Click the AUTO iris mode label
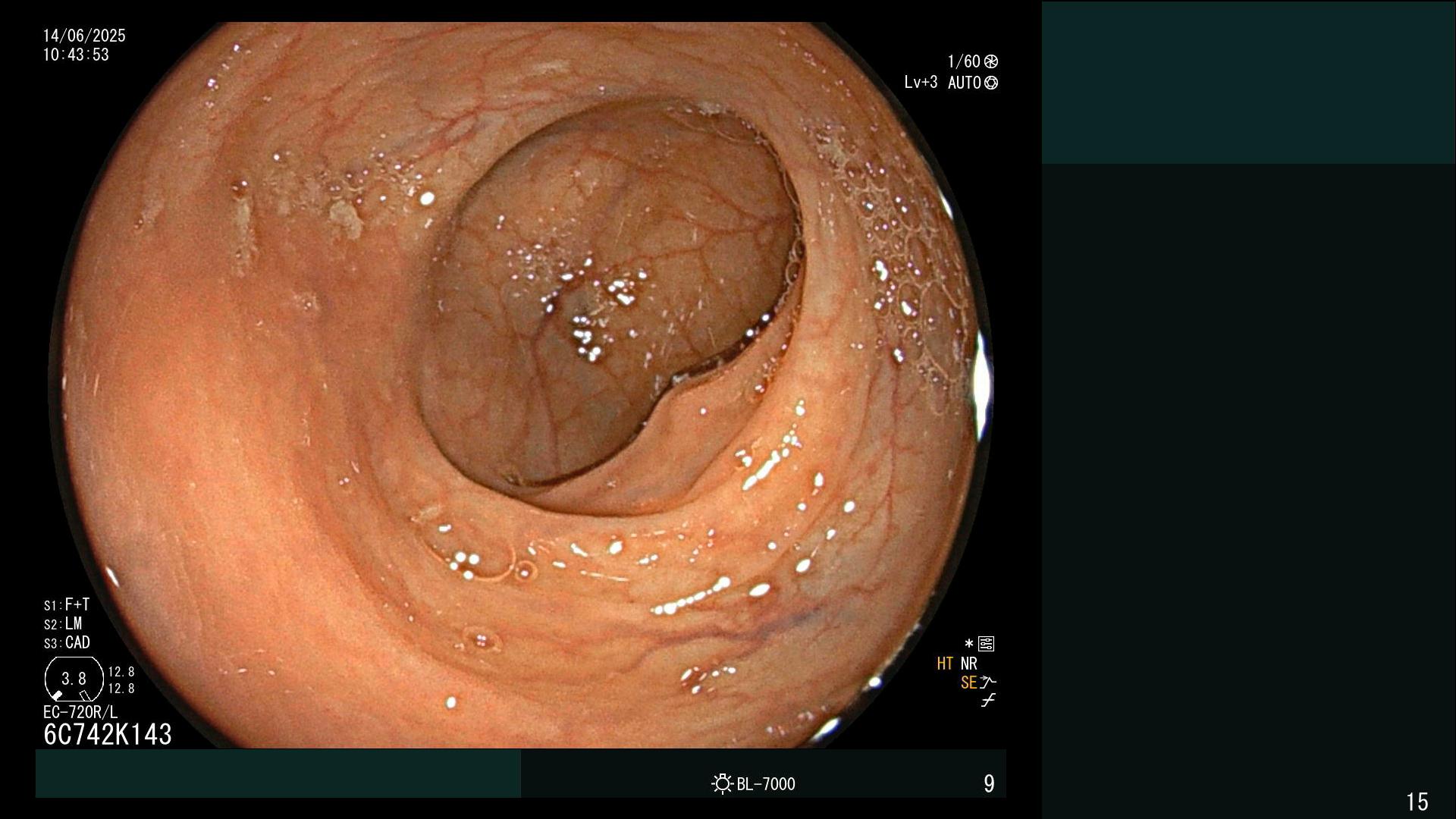 point(965,83)
